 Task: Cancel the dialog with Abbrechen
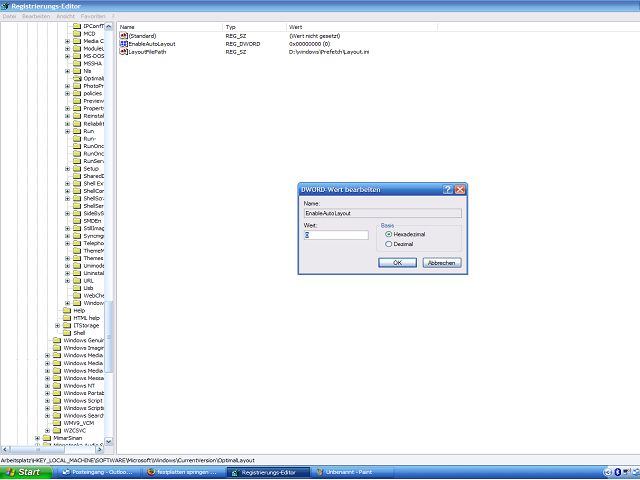pos(442,263)
